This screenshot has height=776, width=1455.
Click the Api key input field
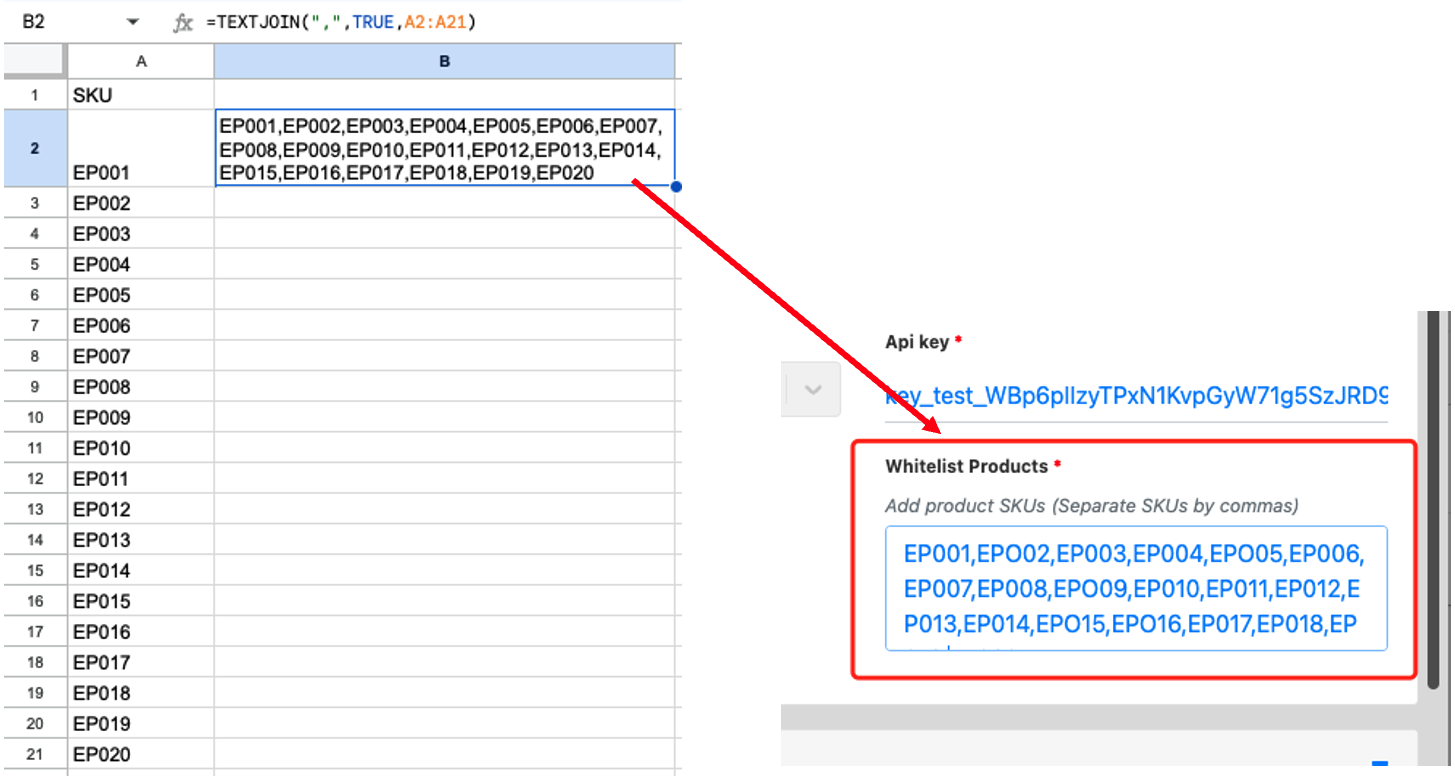(x=1136, y=397)
